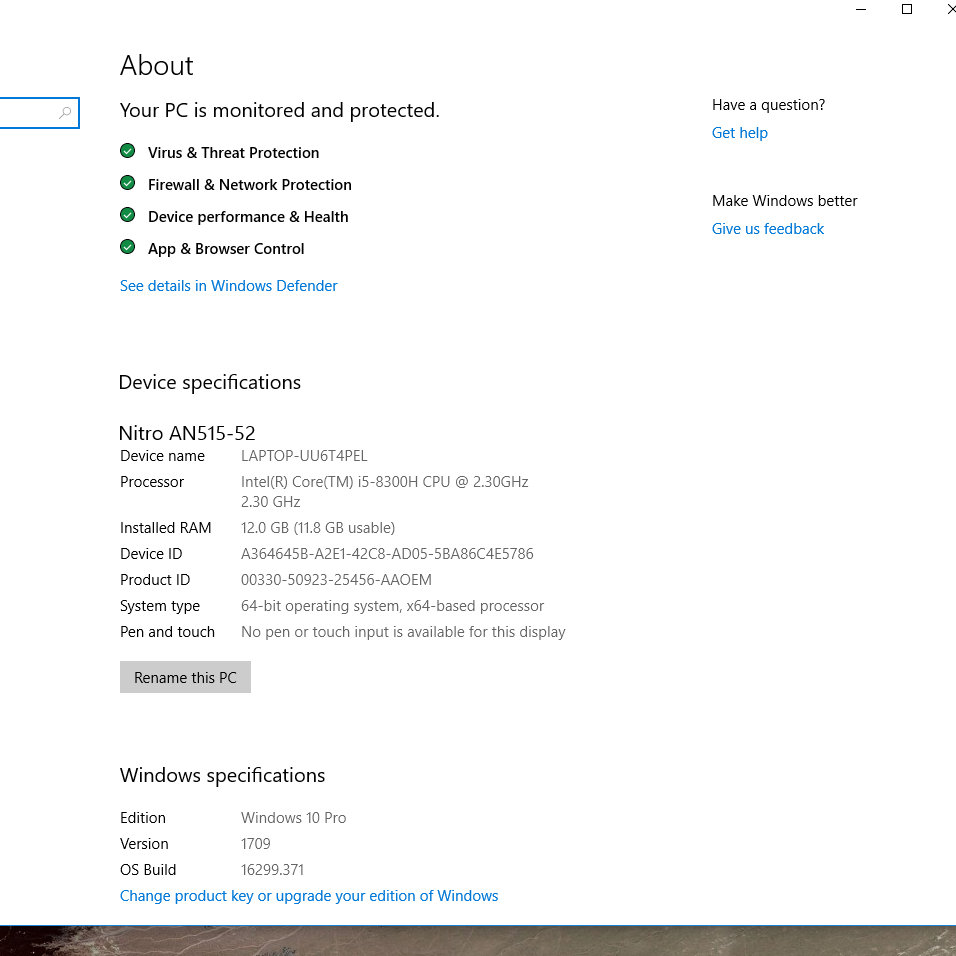Click Virus & Threat Protection label
This screenshot has height=956, width=956.
click(234, 152)
